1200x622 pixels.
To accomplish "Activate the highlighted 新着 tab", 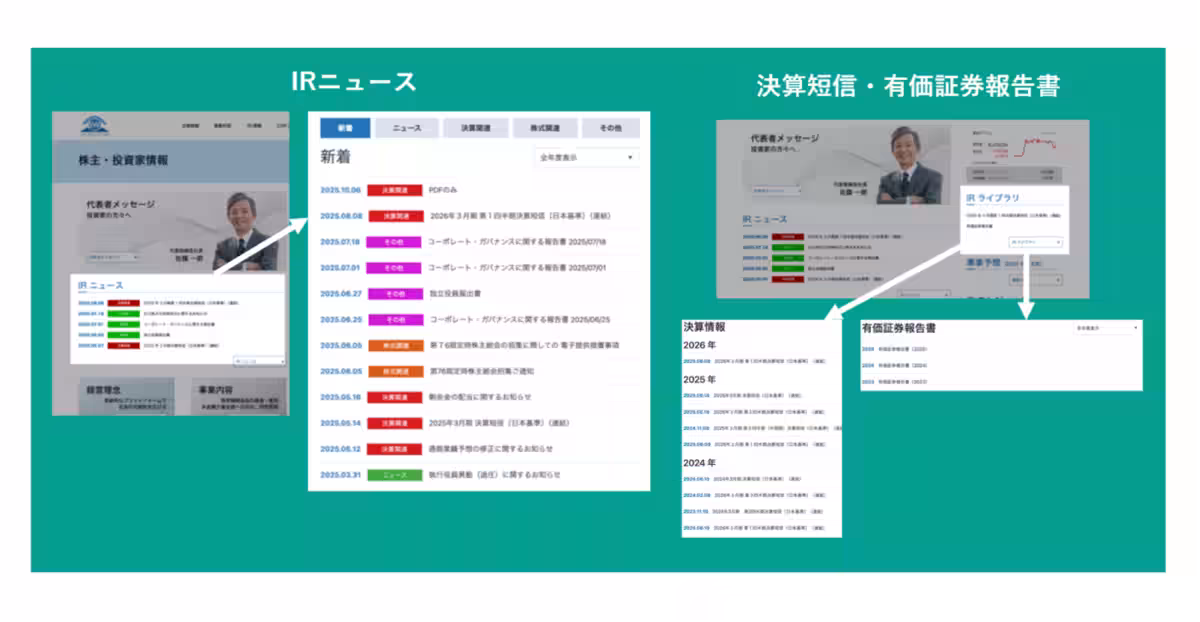I will 345,127.
